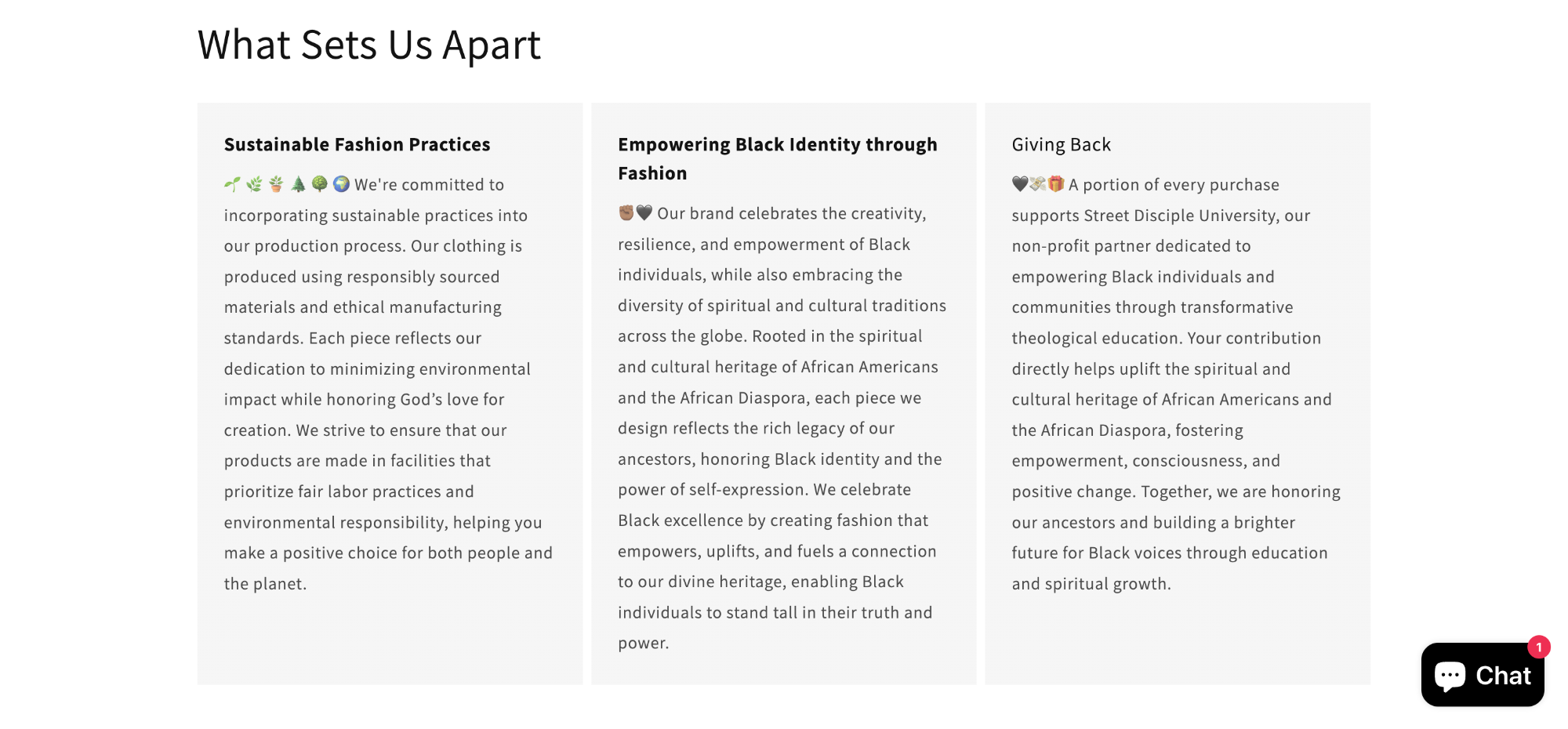The height and width of the screenshot is (729, 1568).
Task: Select the "Sustainable Fashion Practices" heading
Action: pyautogui.click(x=358, y=145)
